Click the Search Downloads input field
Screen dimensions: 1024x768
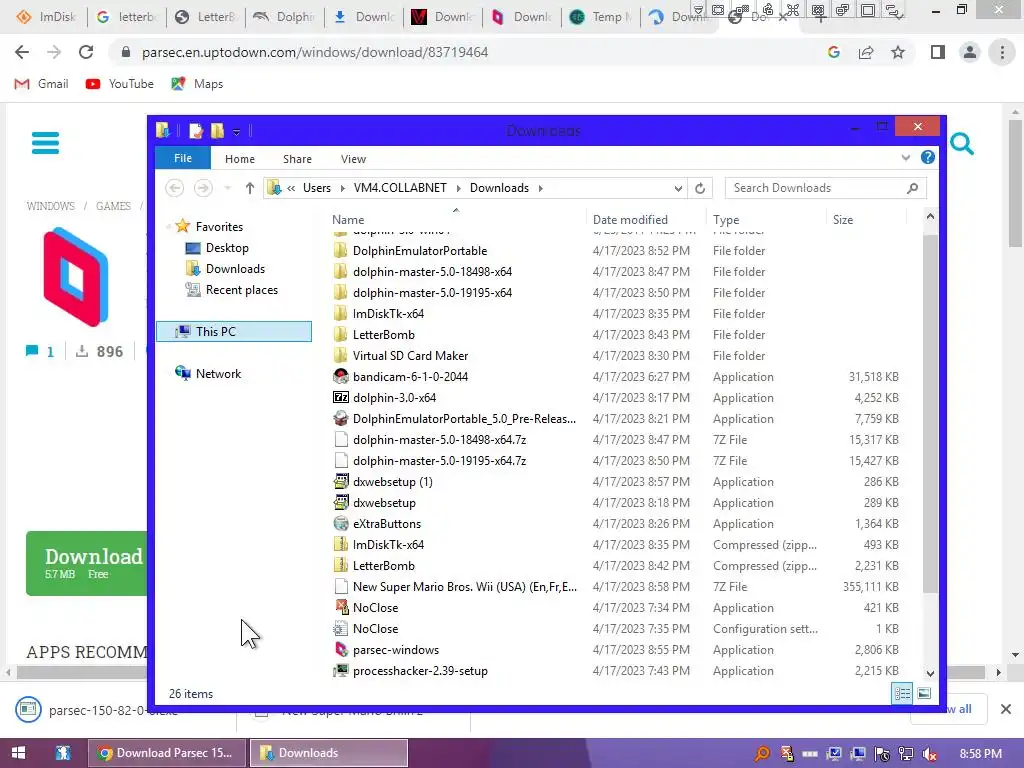click(816, 188)
